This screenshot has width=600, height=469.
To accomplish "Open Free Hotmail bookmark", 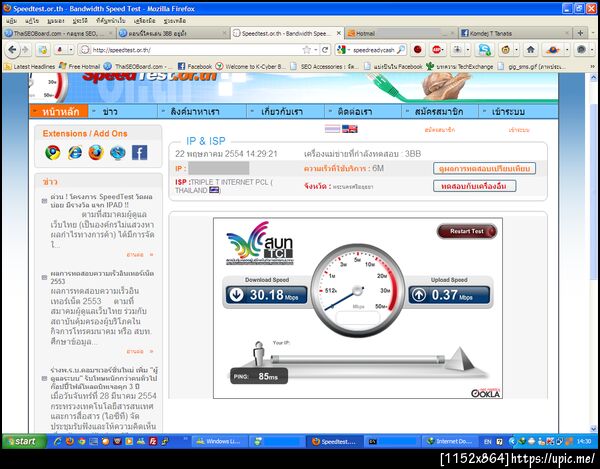I will [79, 67].
